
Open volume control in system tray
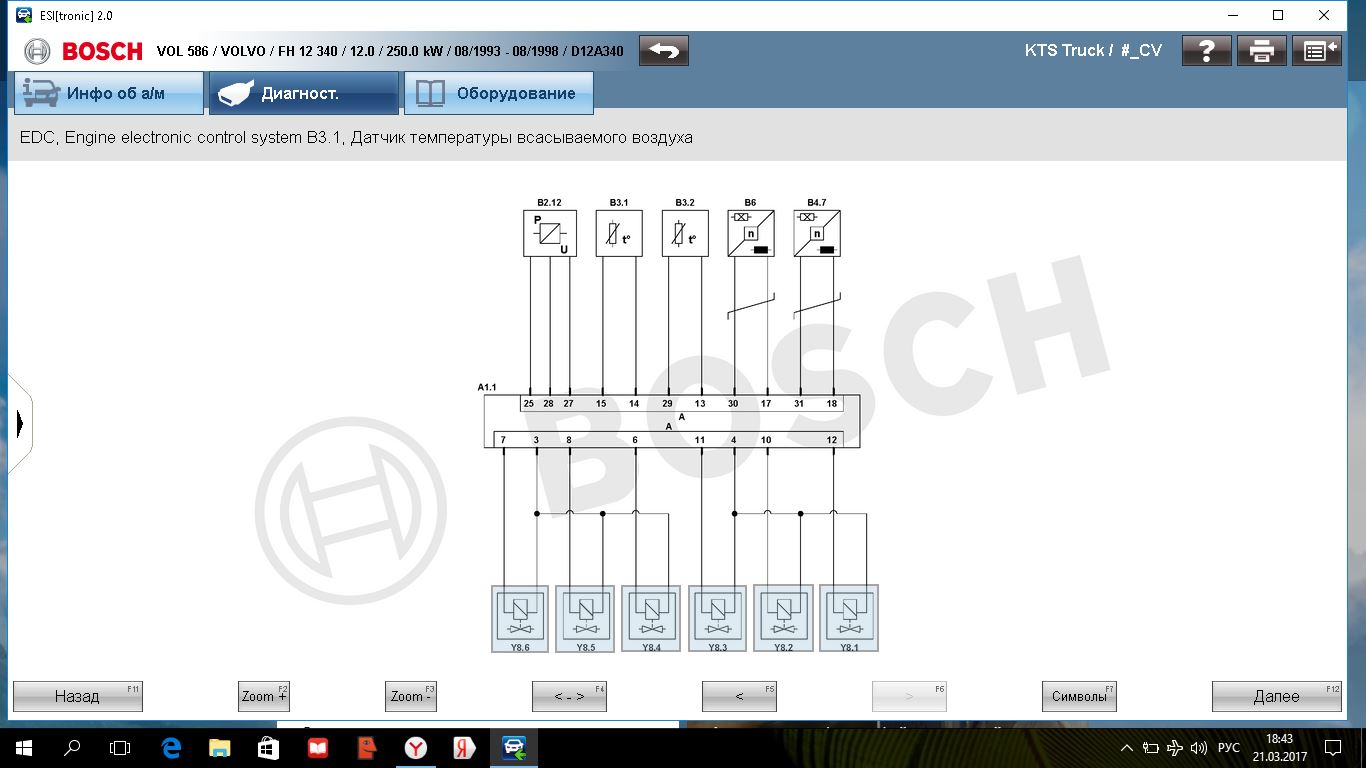pyautogui.click(x=1199, y=748)
